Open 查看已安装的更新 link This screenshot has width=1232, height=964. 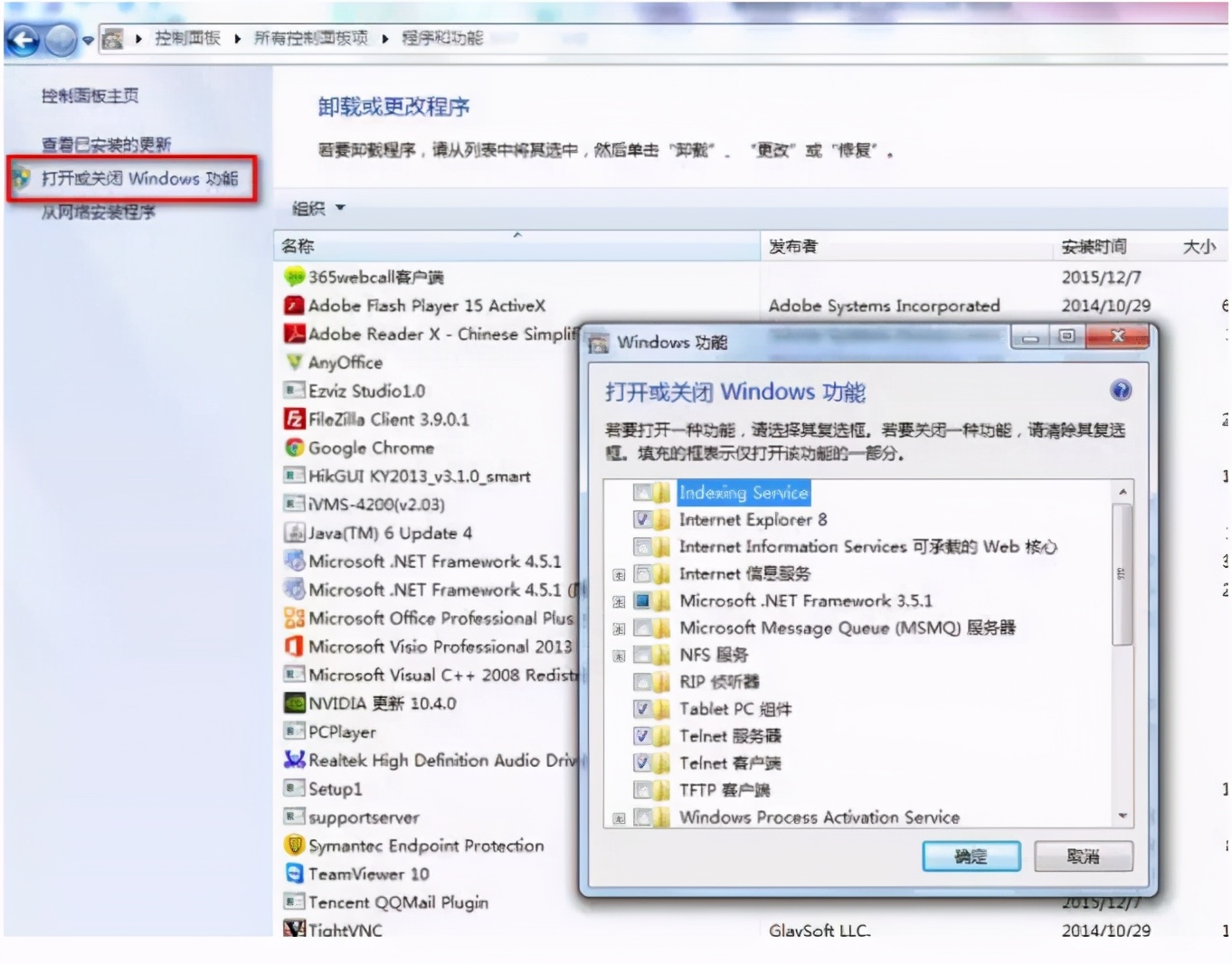[106, 145]
